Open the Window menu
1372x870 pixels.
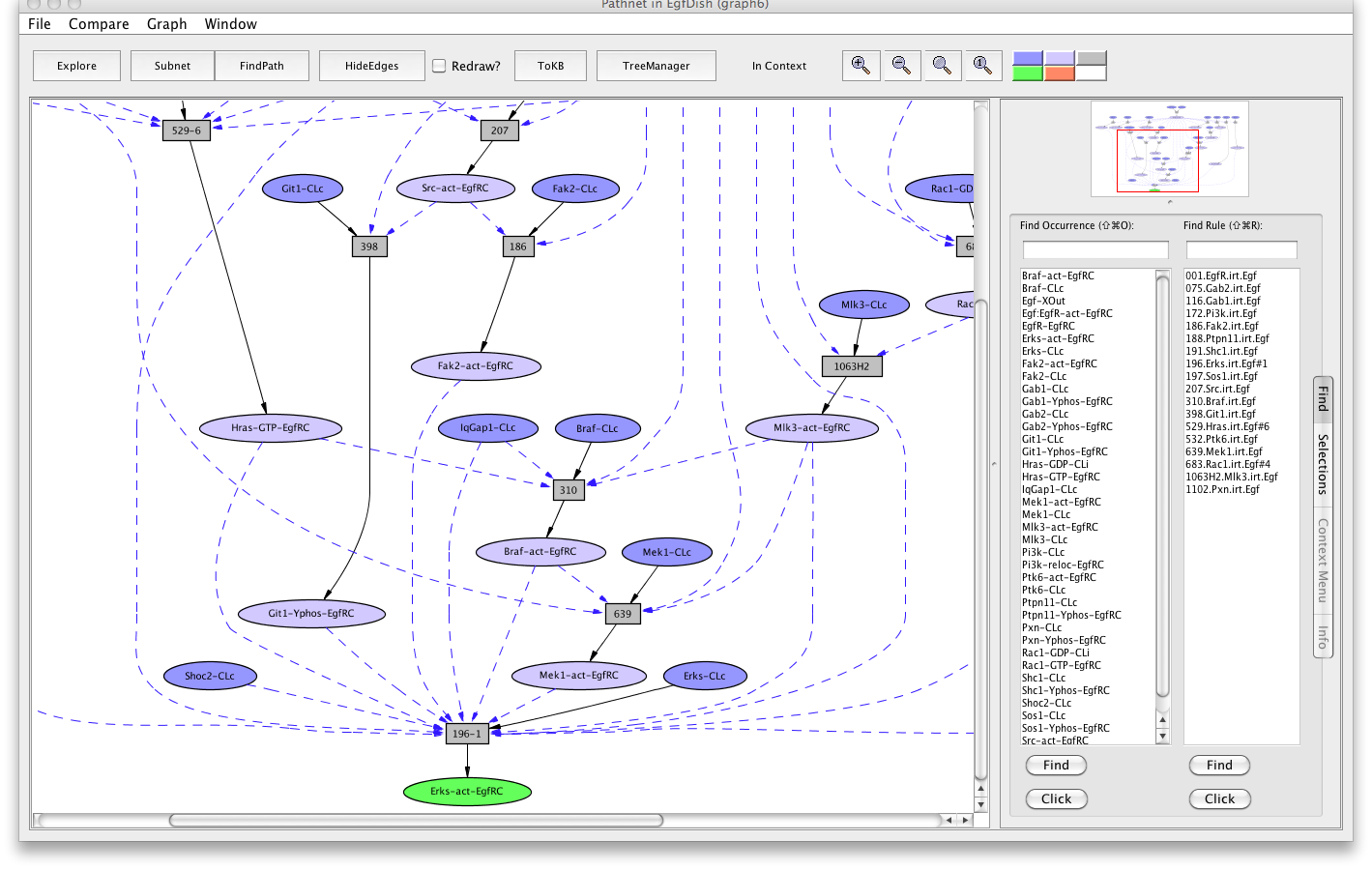pyautogui.click(x=230, y=24)
